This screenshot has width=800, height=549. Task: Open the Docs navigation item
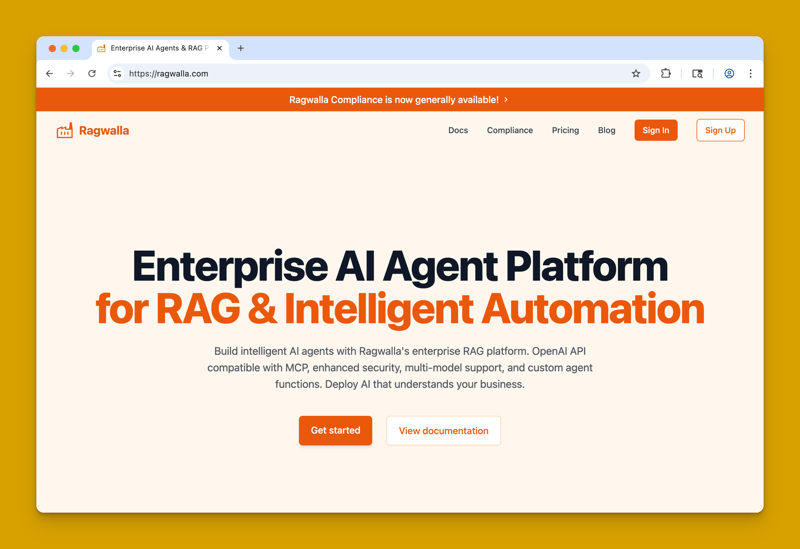coord(458,130)
